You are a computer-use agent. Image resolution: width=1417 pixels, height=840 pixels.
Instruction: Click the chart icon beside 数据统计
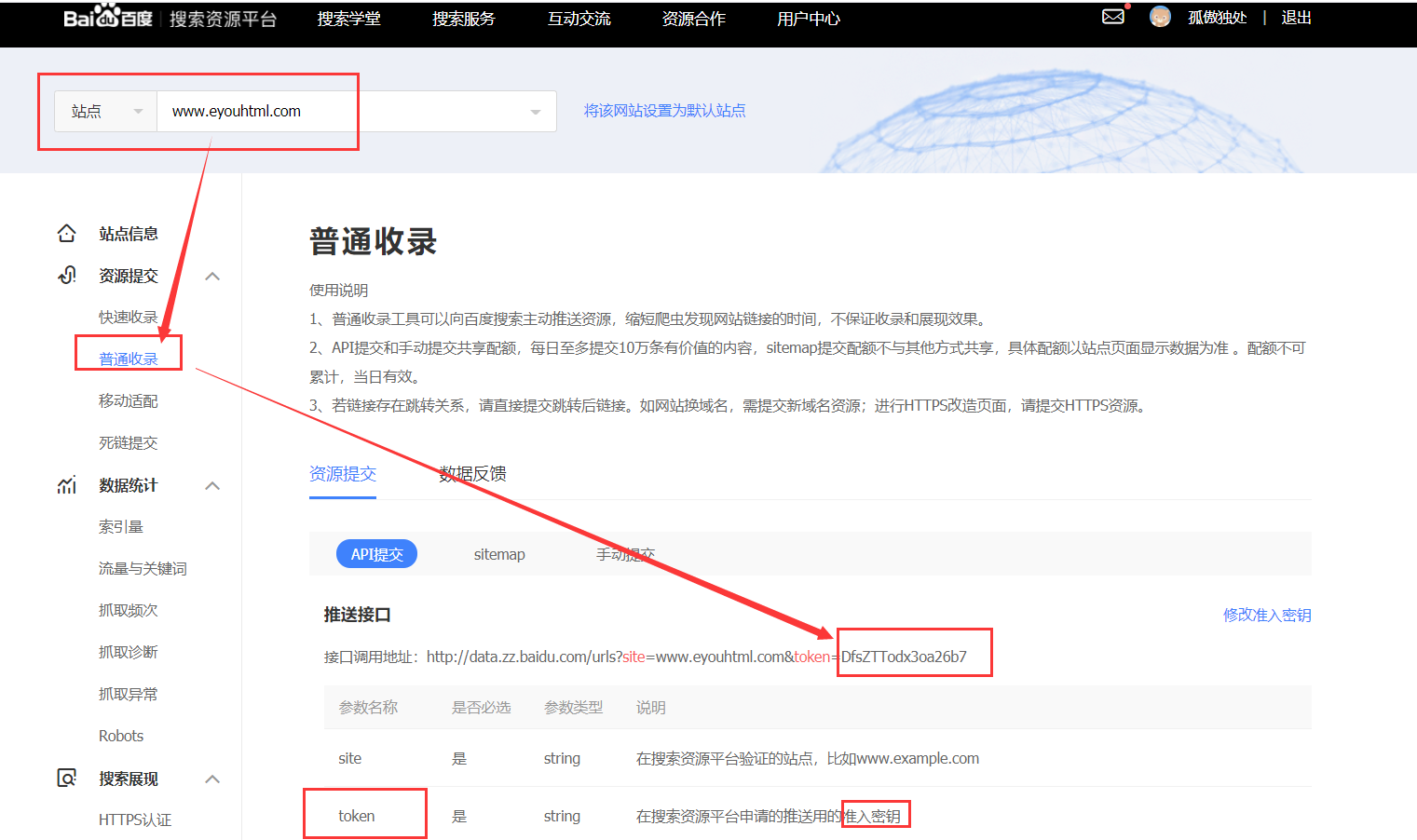pos(66,484)
